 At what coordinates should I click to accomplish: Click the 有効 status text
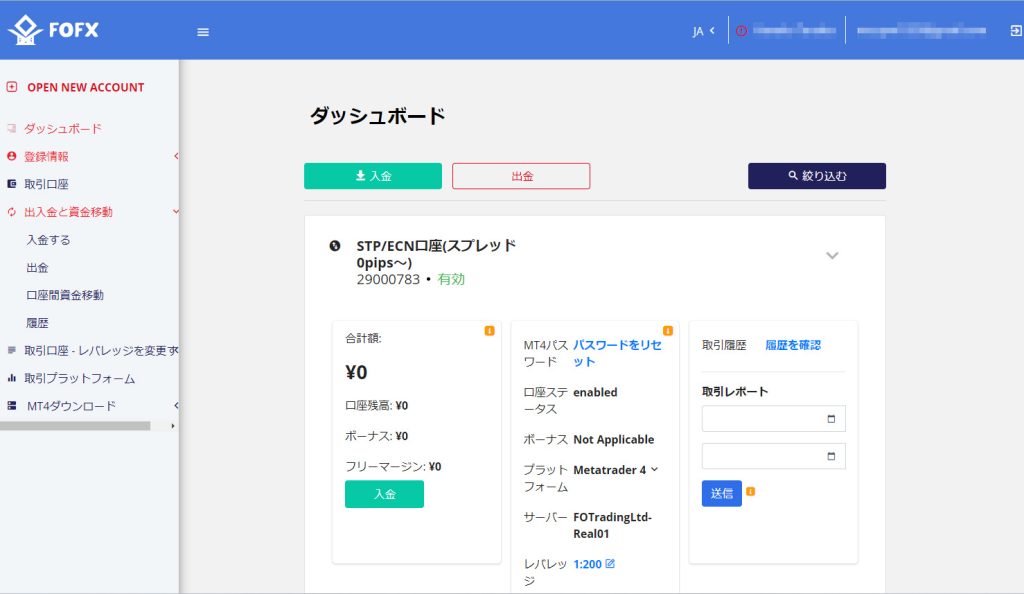[x=451, y=279]
